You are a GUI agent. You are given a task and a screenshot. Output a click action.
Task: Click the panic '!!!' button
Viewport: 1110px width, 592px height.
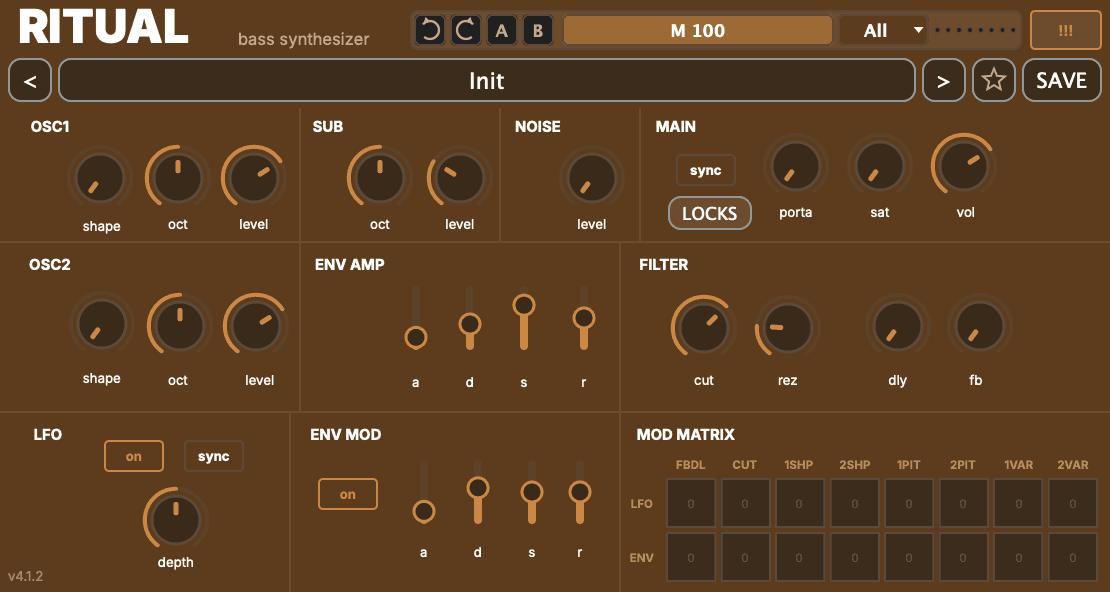click(1065, 30)
